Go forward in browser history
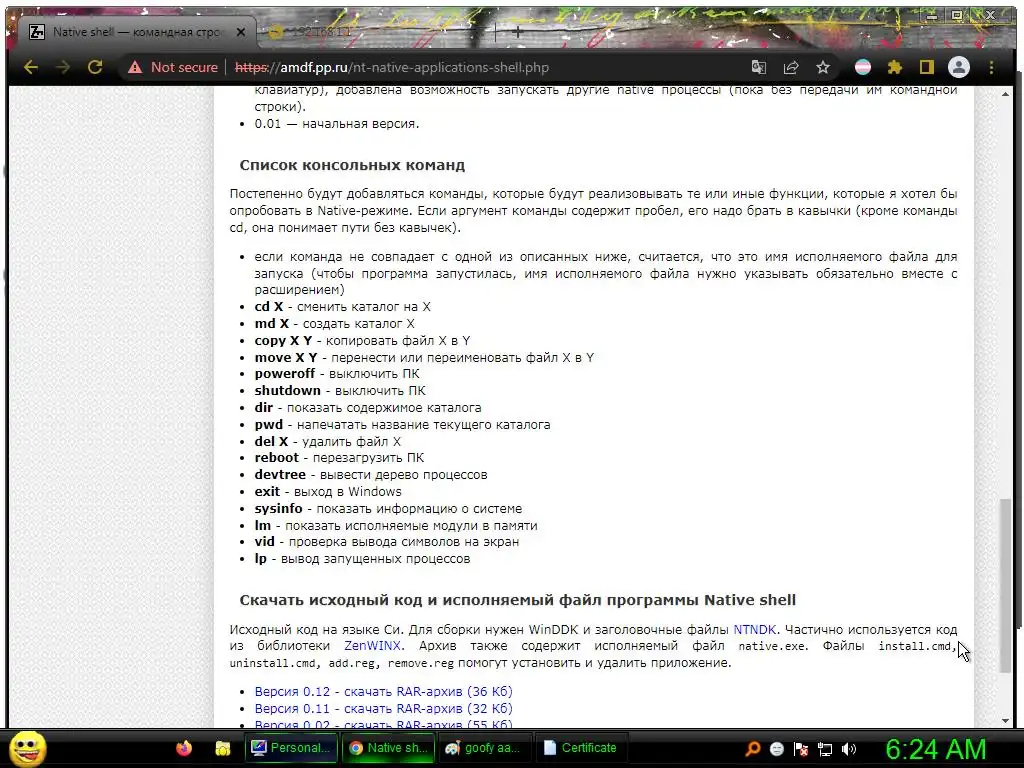The width and height of the screenshot is (1024, 768). [x=63, y=67]
